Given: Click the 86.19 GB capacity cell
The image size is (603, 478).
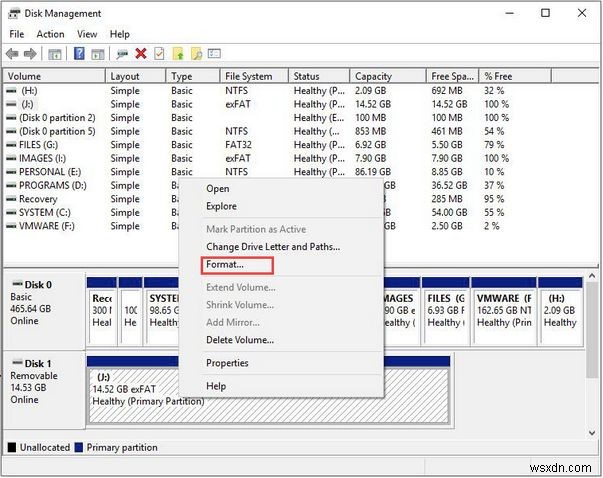Looking at the screenshot, I should tap(373, 172).
